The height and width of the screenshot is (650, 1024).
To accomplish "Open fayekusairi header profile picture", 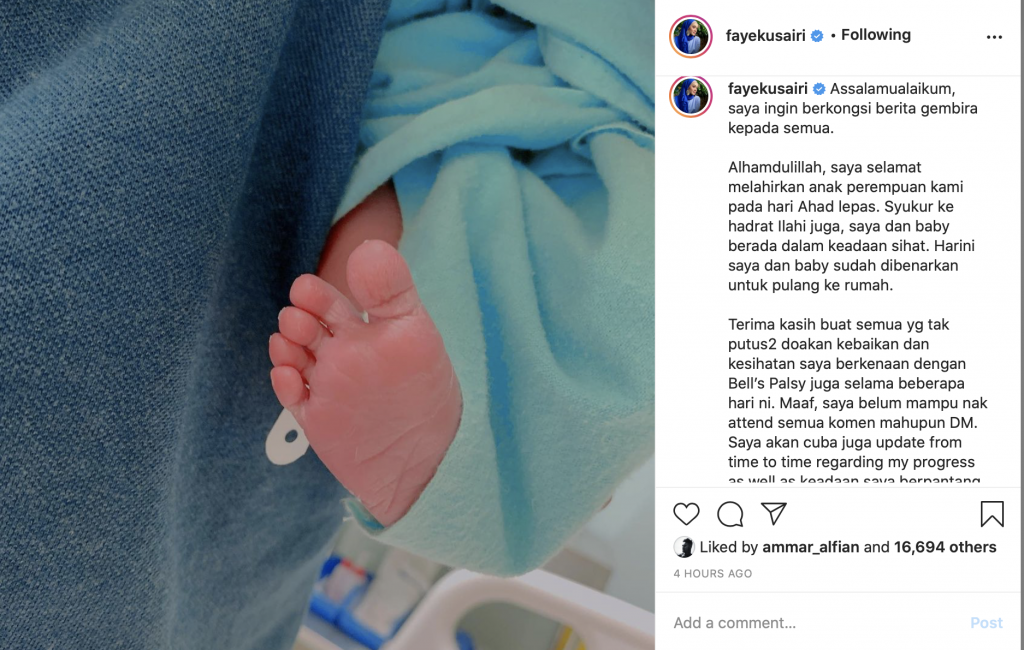I will coord(691,36).
